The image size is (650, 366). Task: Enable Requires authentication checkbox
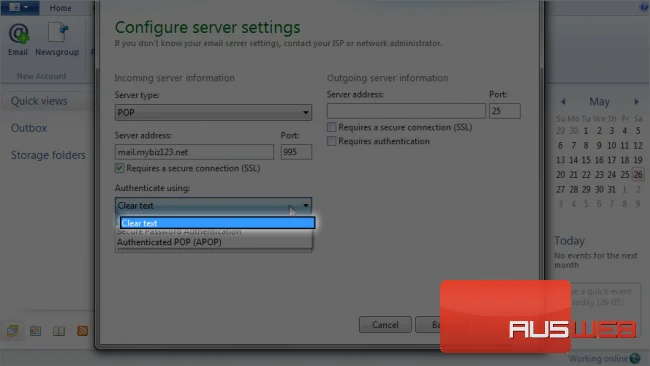pyautogui.click(x=331, y=141)
